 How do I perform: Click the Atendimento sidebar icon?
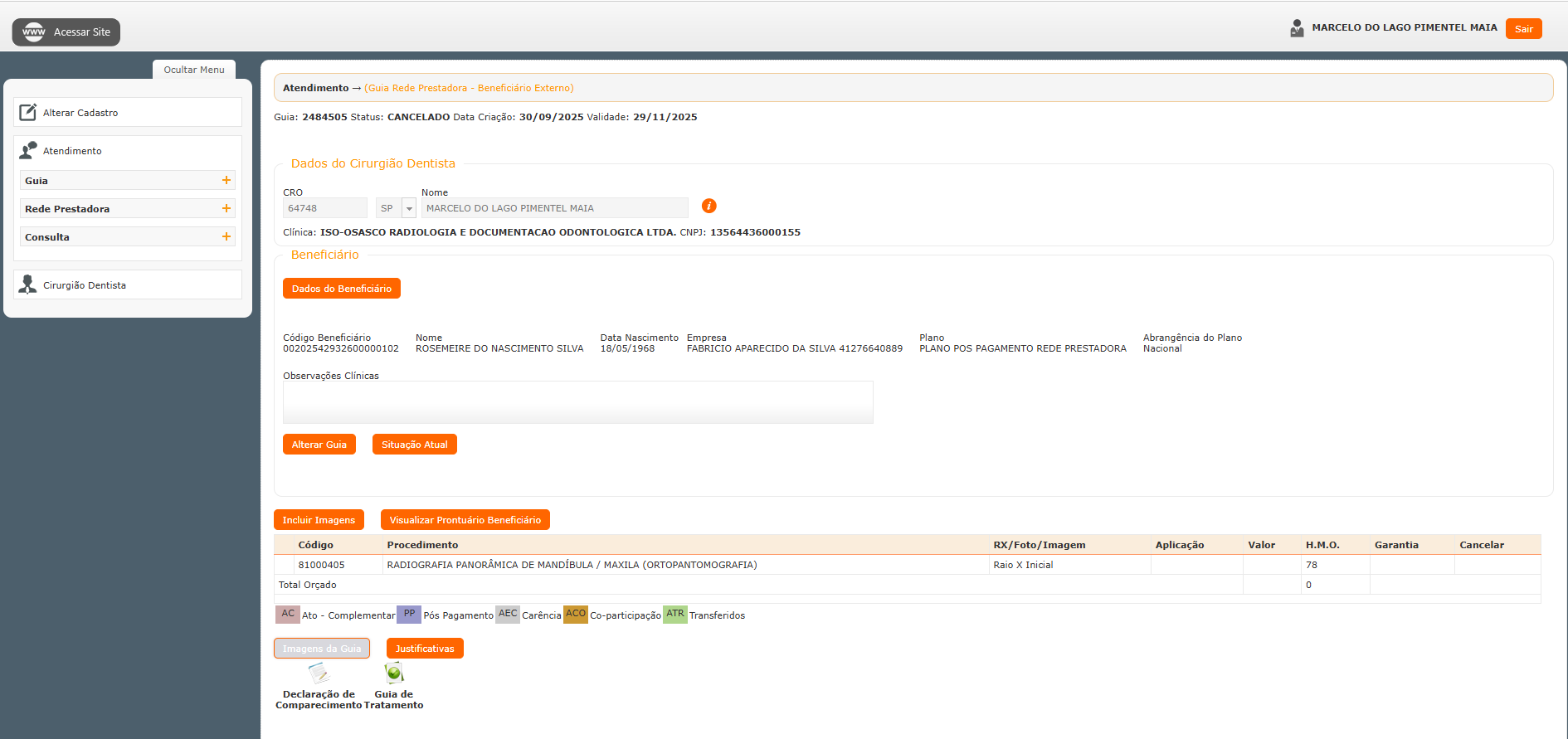[28, 150]
